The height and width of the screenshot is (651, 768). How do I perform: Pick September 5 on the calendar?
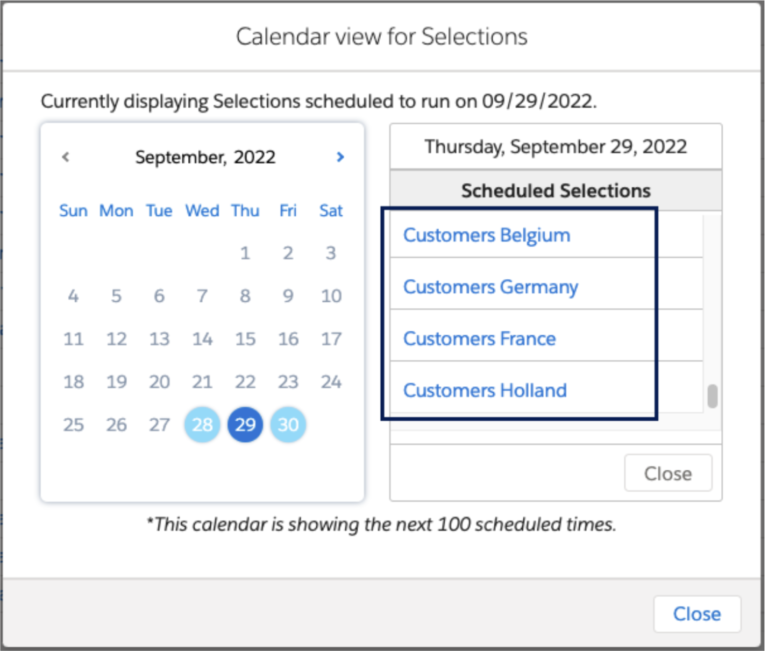116,296
